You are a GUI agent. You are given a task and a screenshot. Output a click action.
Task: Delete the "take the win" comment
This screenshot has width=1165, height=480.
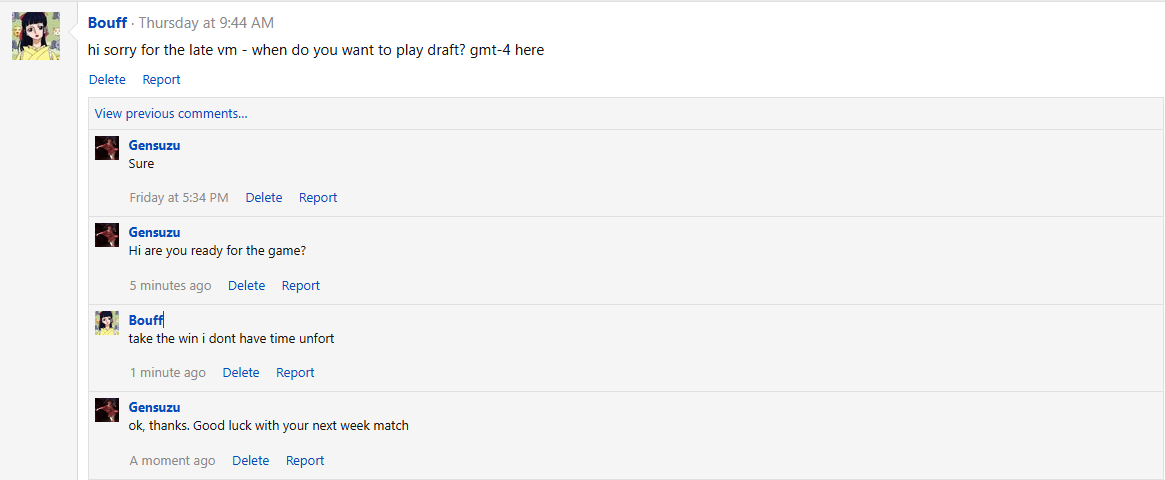[x=241, y=373]
